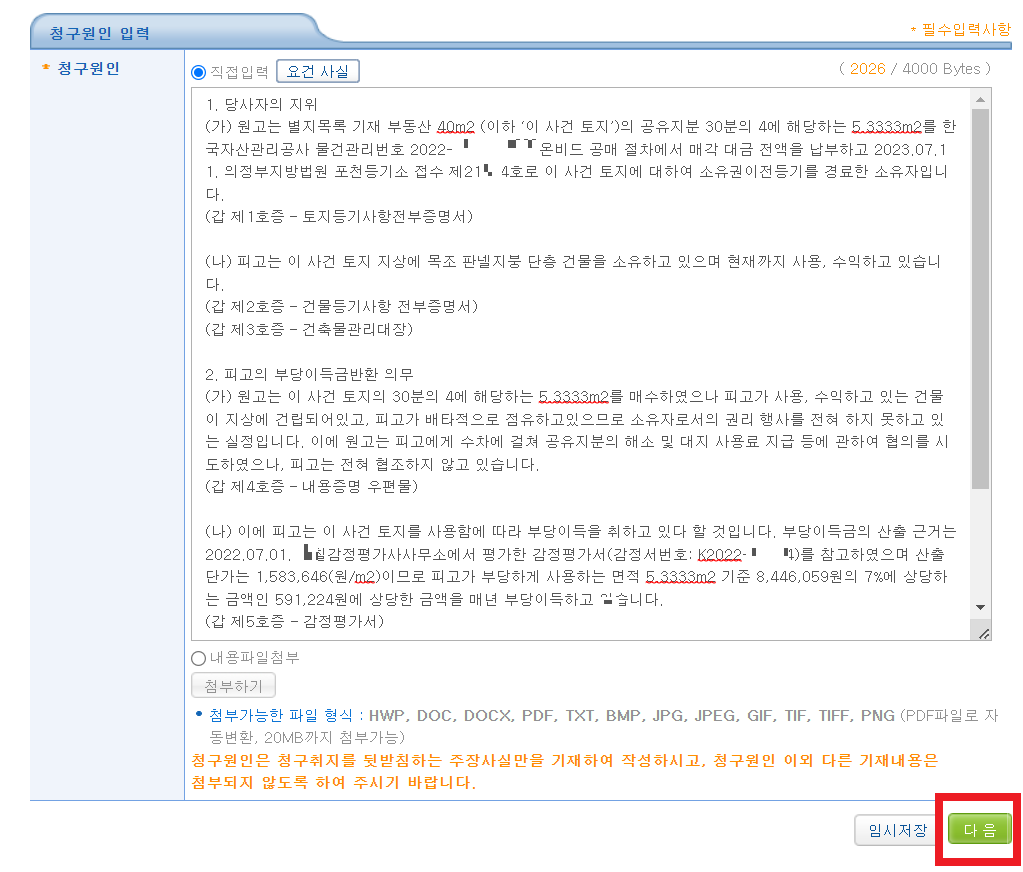
Task: Click the line '(갑 제5호증 - 감정평가서)'
Action: click(x=294, y=622)
